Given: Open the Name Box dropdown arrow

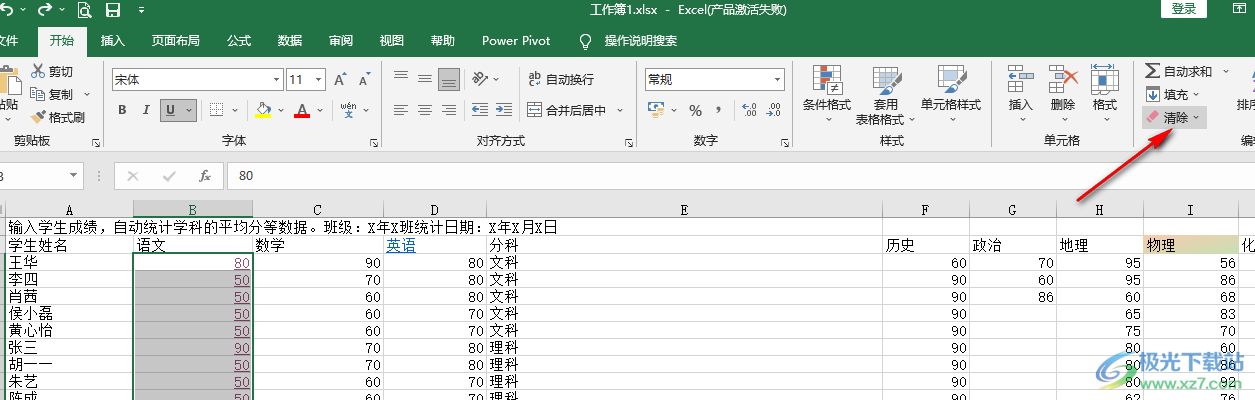Looking at the screenshot, I should click(x=74, y=175).
